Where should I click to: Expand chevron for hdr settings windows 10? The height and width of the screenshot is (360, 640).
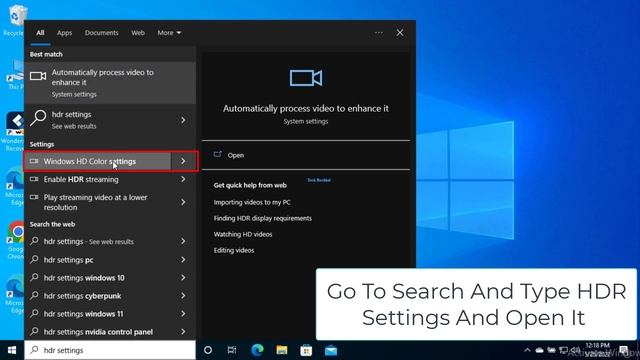point(183,278)
